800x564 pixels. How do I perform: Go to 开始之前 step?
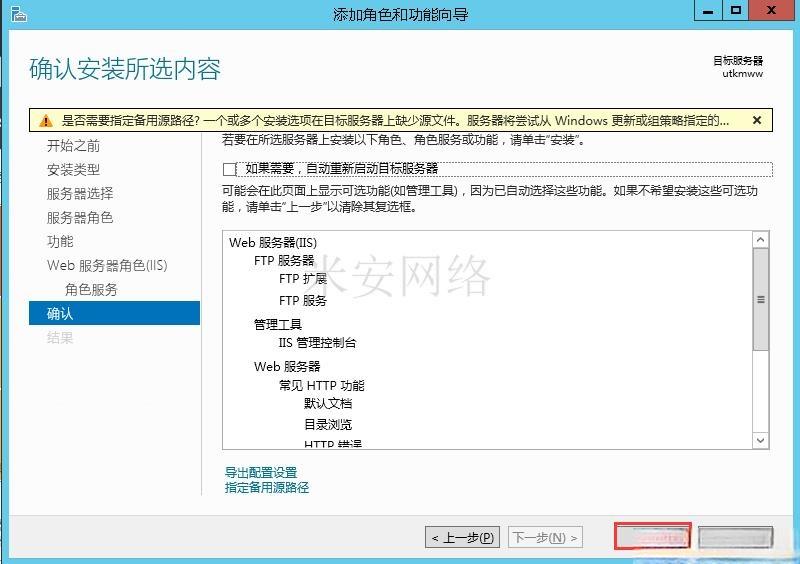(73, 146)
